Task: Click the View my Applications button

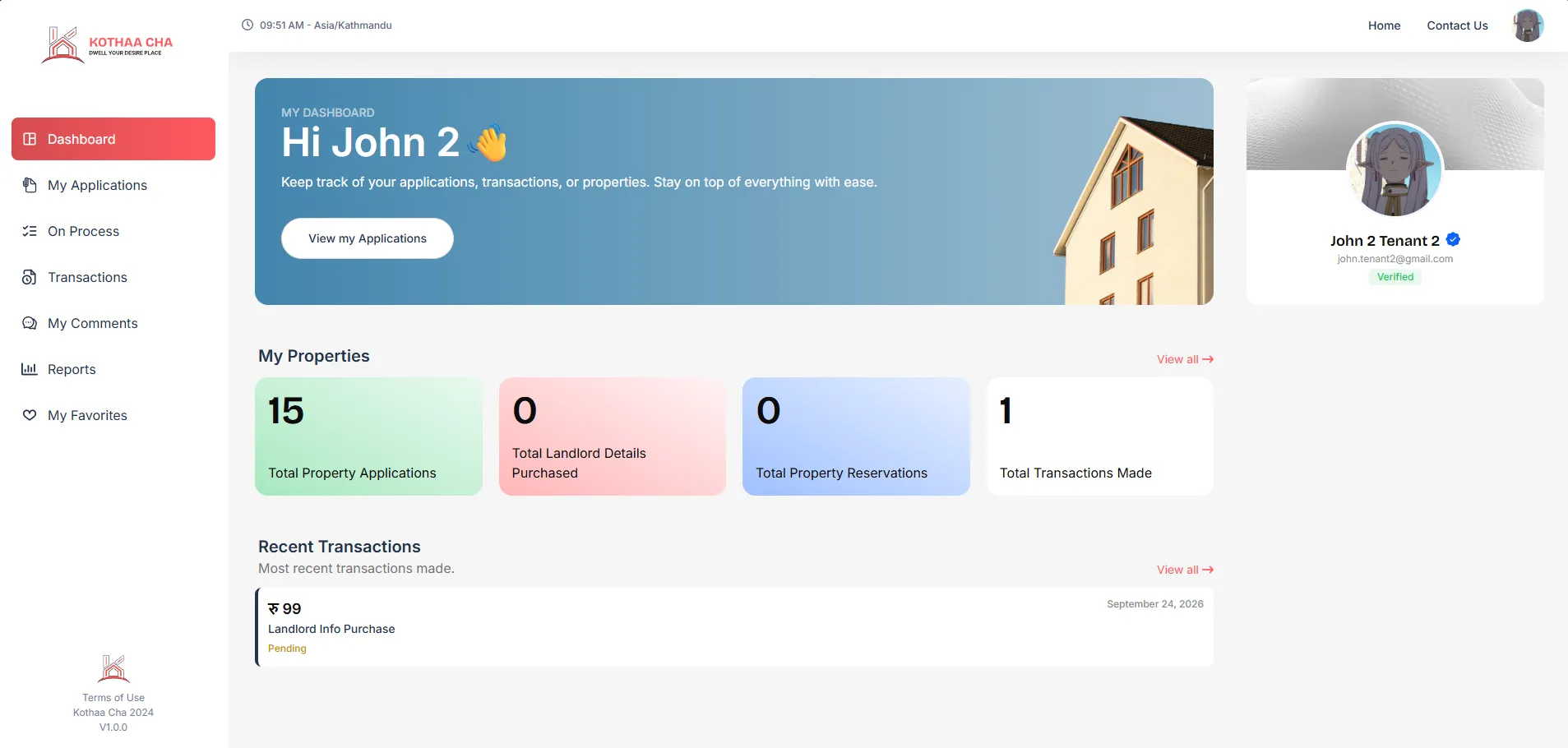Action: [x=368, y=238]
